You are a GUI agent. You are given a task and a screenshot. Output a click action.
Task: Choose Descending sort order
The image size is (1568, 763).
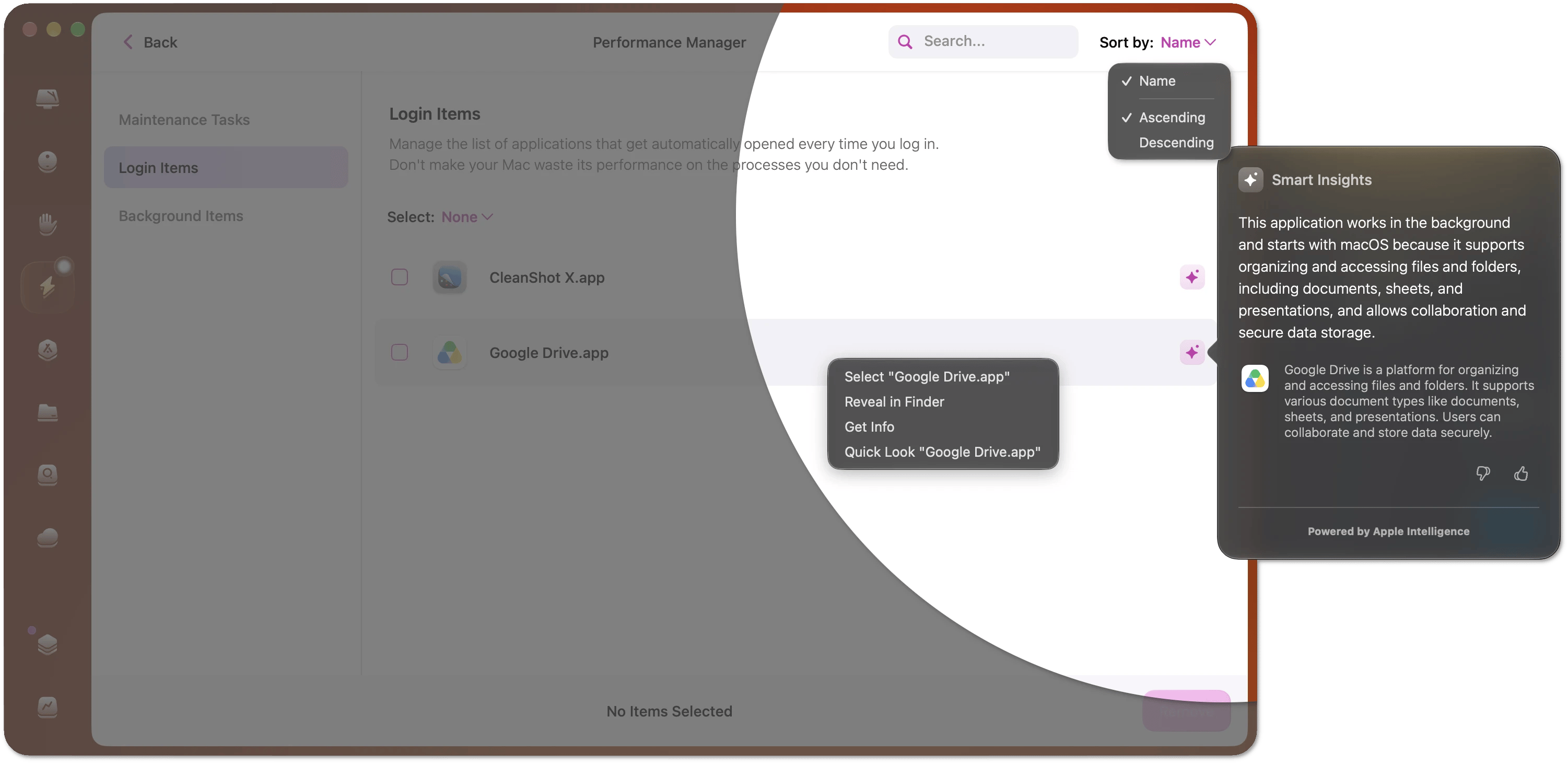(1169, 143)
